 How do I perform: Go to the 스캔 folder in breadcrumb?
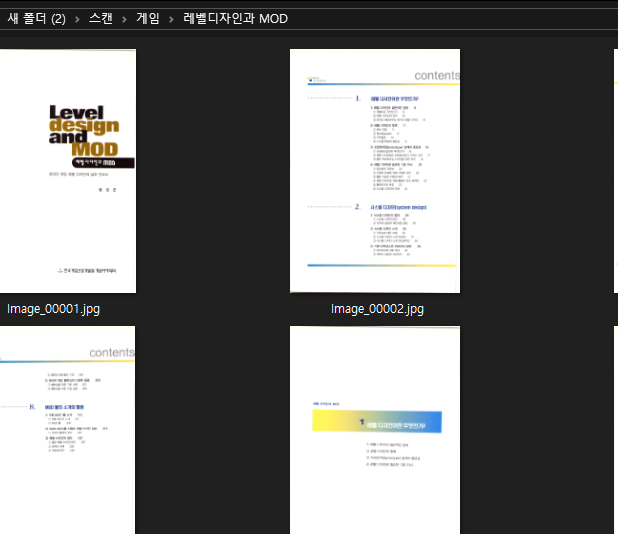click(x=101, y=19)
